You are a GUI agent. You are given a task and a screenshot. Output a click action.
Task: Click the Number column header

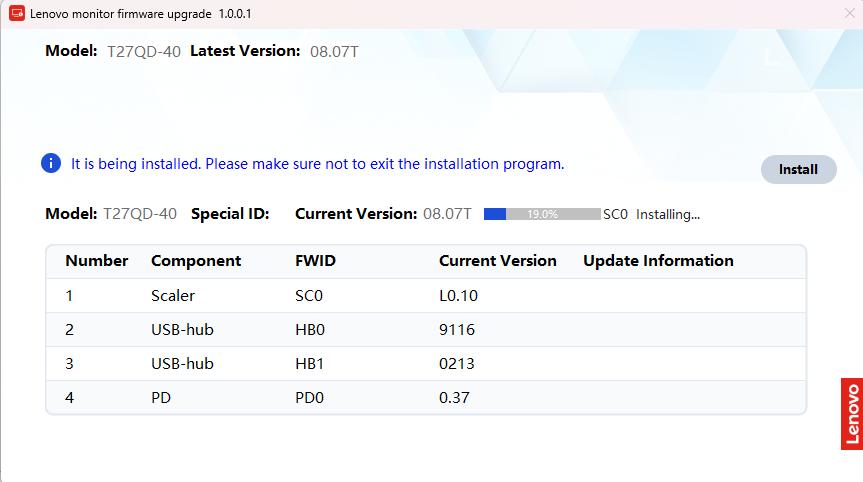tap(96, 261)
